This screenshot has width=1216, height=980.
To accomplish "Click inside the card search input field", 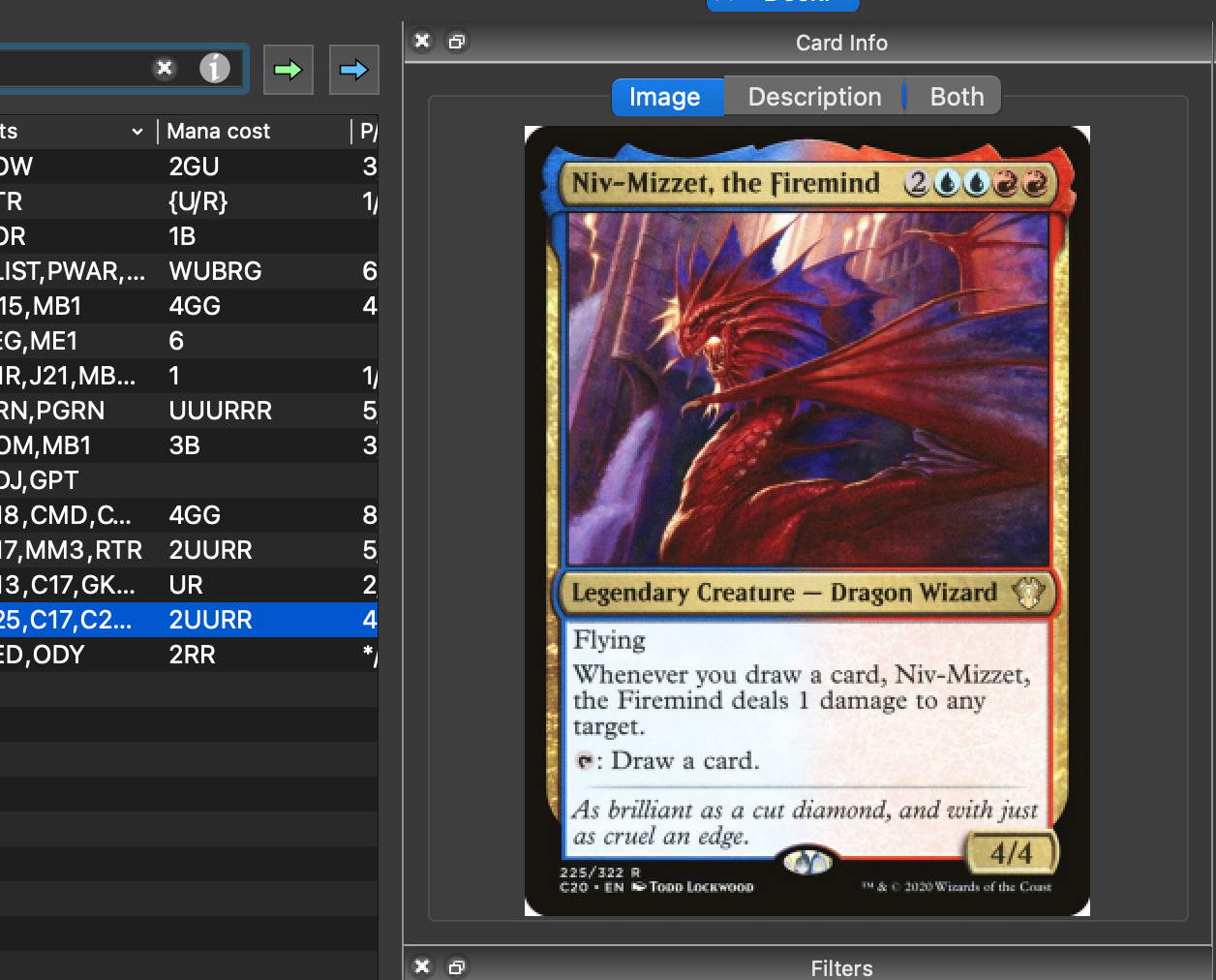I will (77, 68).
